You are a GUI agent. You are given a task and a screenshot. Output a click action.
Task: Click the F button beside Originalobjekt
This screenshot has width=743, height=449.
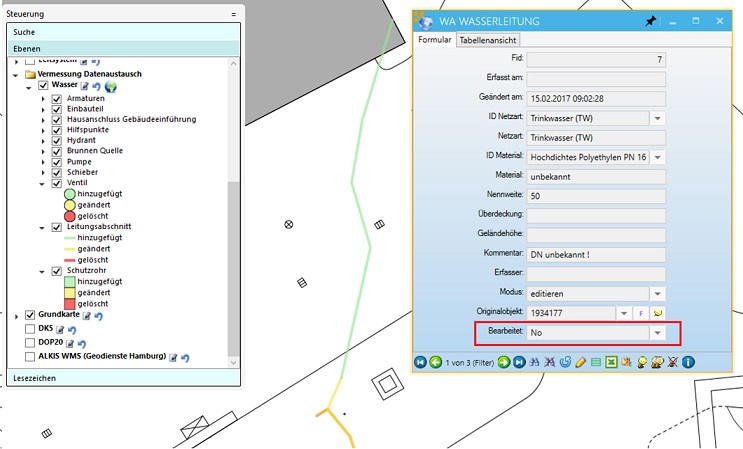640,313
